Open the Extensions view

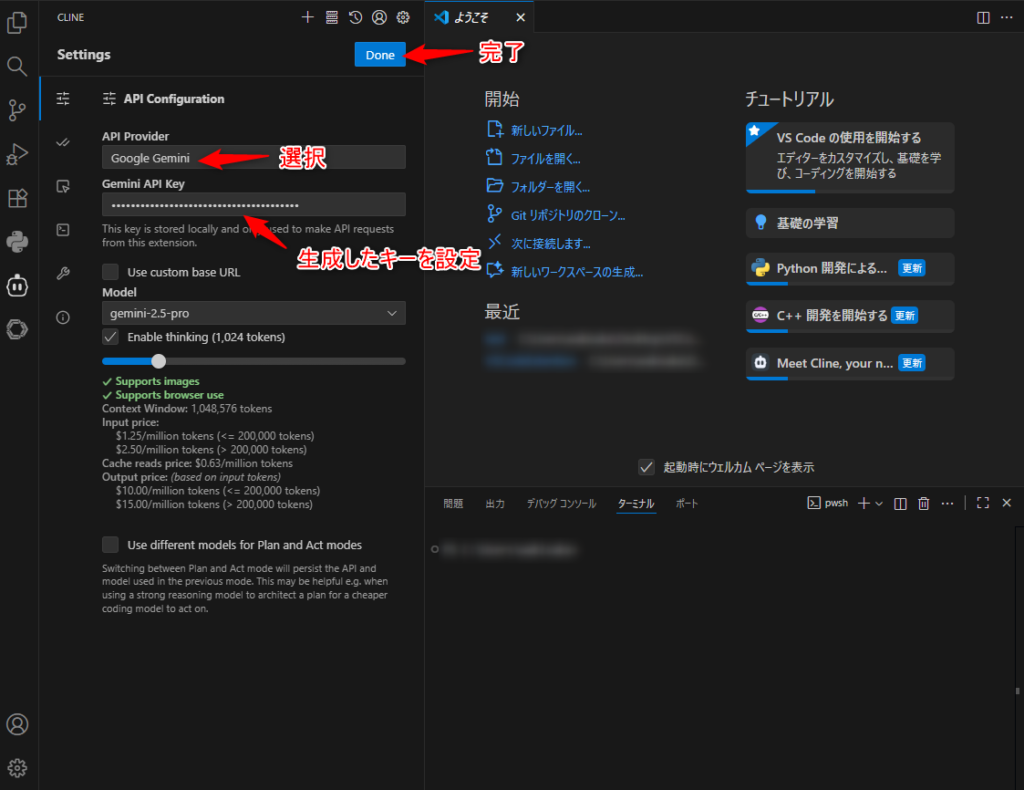click(x=17, y=198)
